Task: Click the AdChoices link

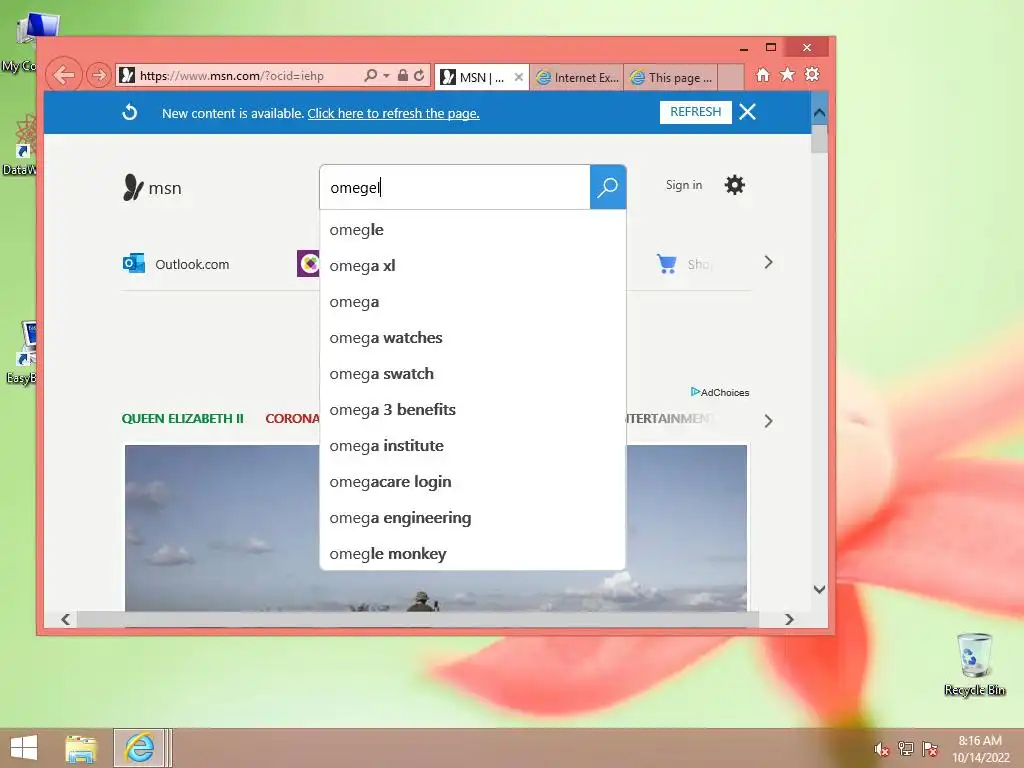Action: (x=720, y=392)
